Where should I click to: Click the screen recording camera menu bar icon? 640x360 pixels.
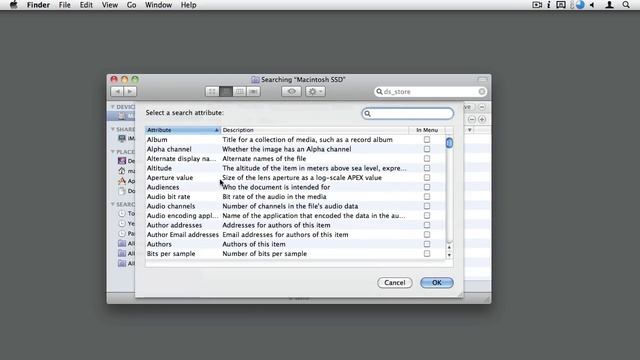pos(537,5)
